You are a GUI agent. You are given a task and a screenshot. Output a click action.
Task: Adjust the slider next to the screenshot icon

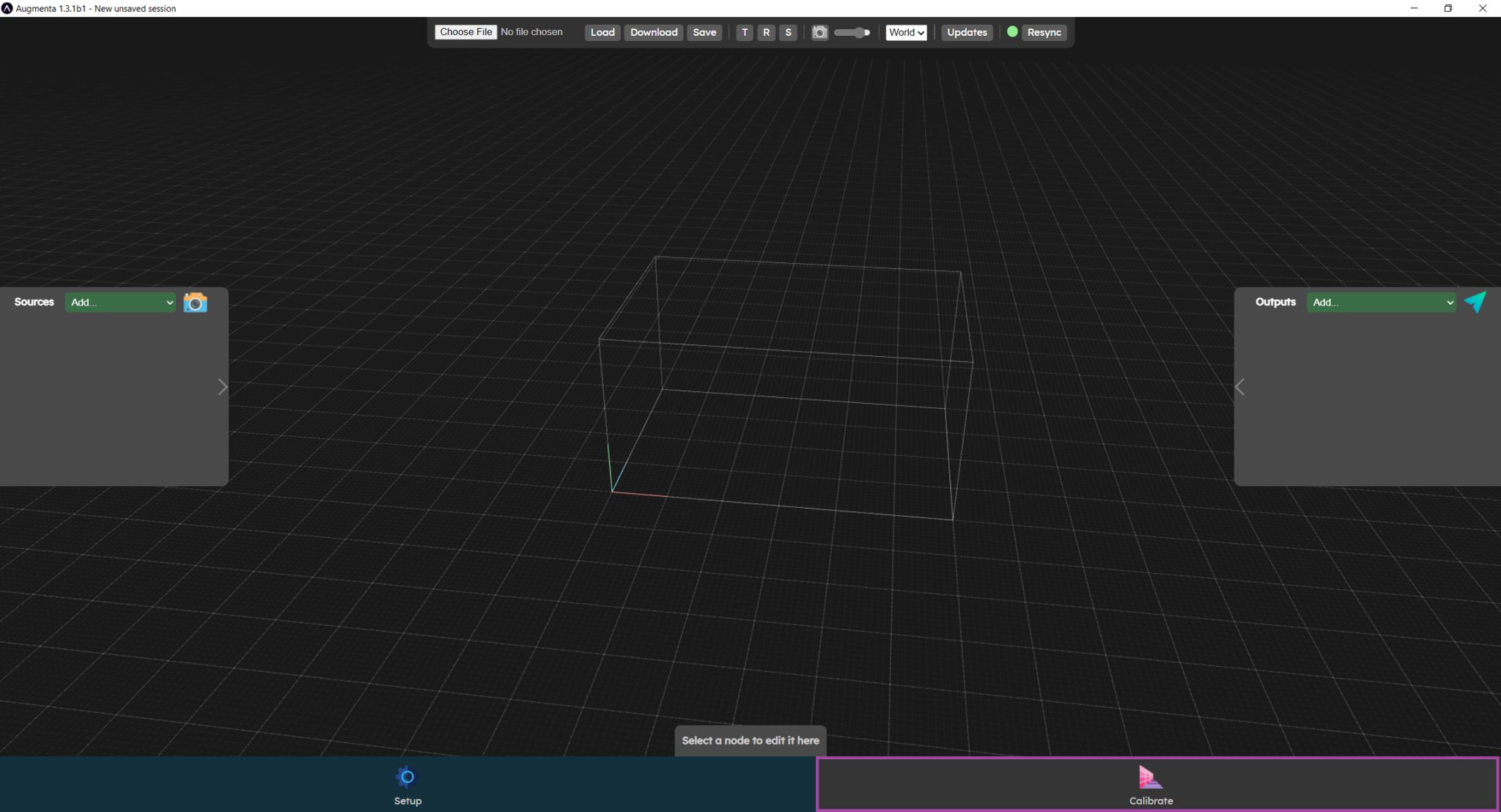[x=852, y=32]
